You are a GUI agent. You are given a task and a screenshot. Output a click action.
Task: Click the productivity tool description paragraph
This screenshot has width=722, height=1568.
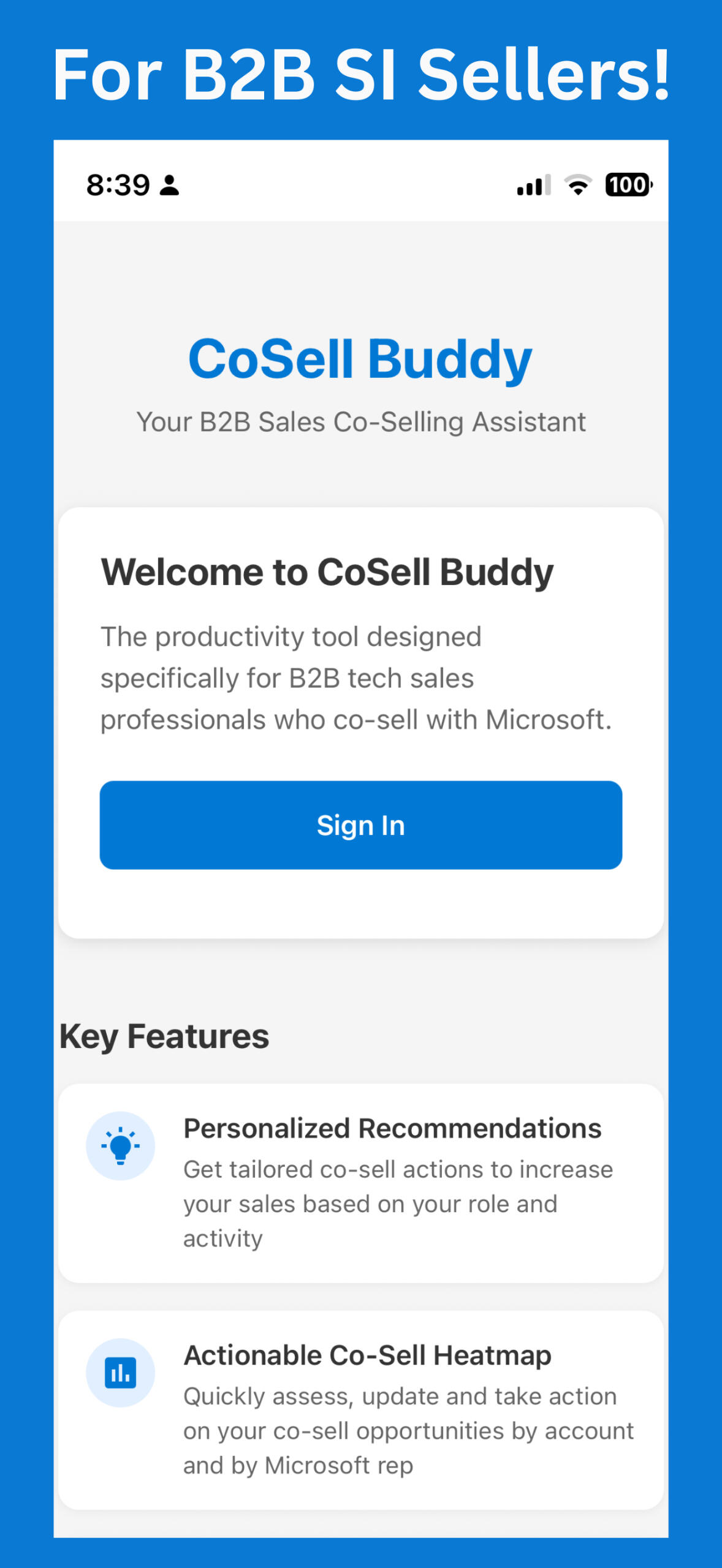[356, 678]
